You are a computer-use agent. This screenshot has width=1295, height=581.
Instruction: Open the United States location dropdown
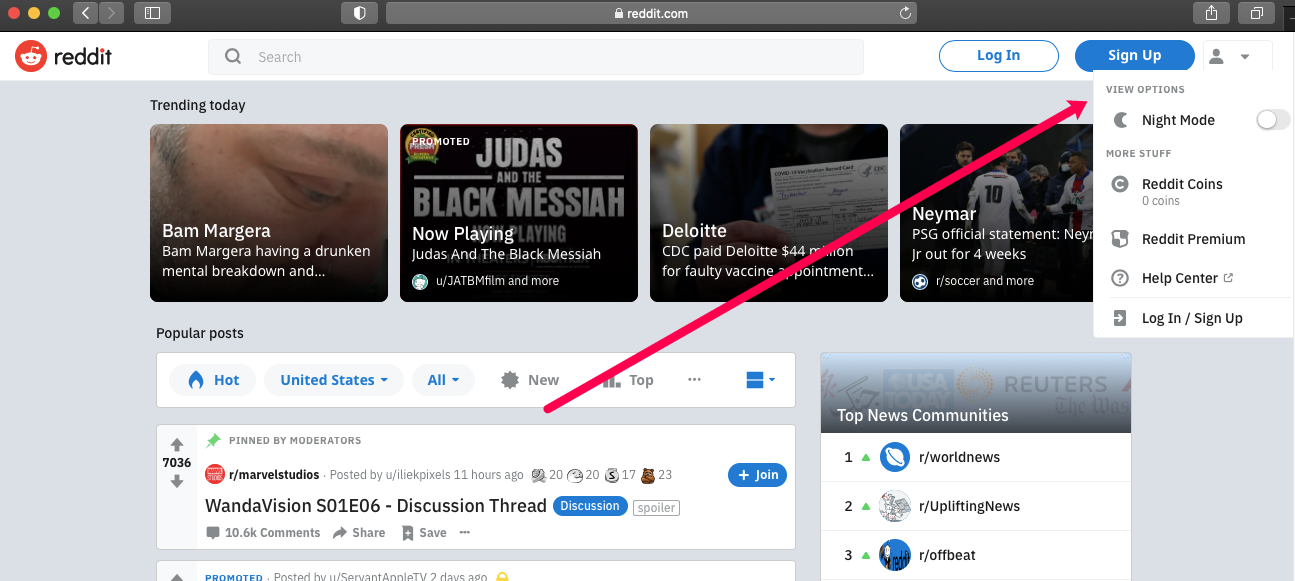click(x=333, y=380)
